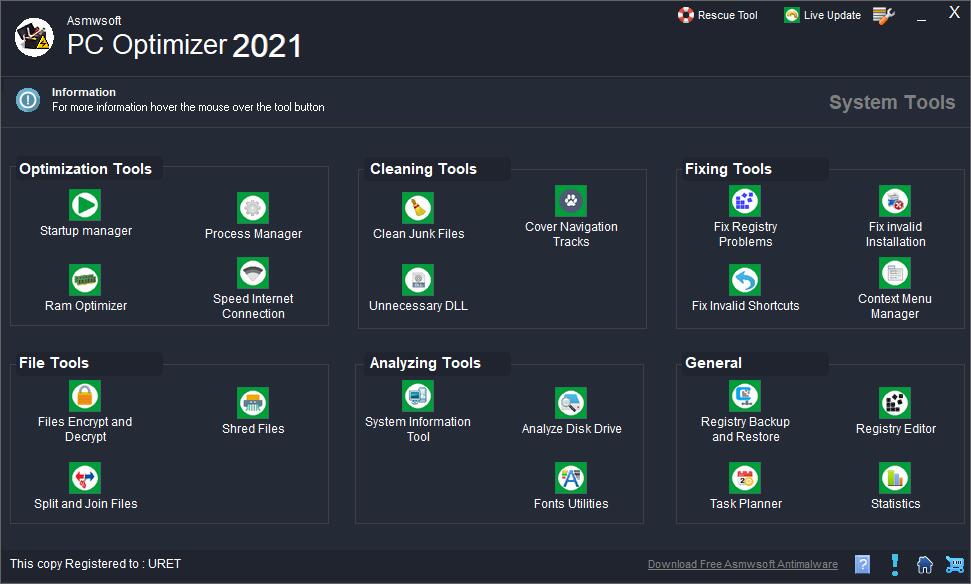This screenshot has height=584, width=971.
Task: Launch the Process Manager icon
Action: [253, 208]
